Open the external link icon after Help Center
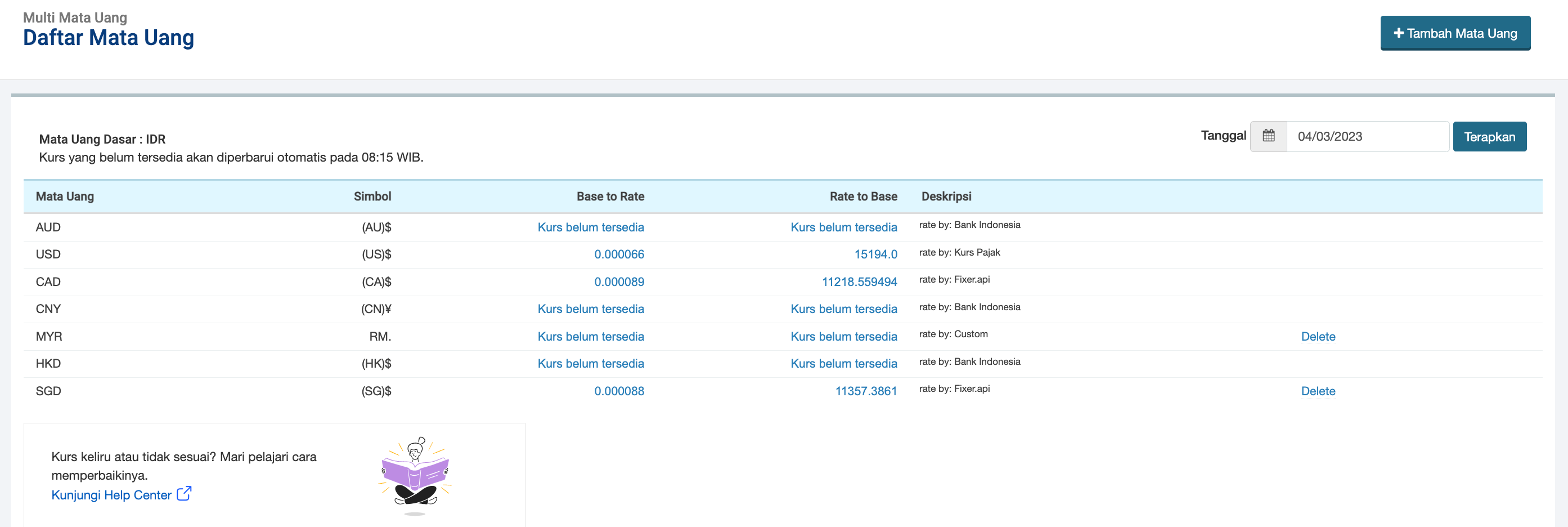The image size is (1568, 527). [184, 493]
